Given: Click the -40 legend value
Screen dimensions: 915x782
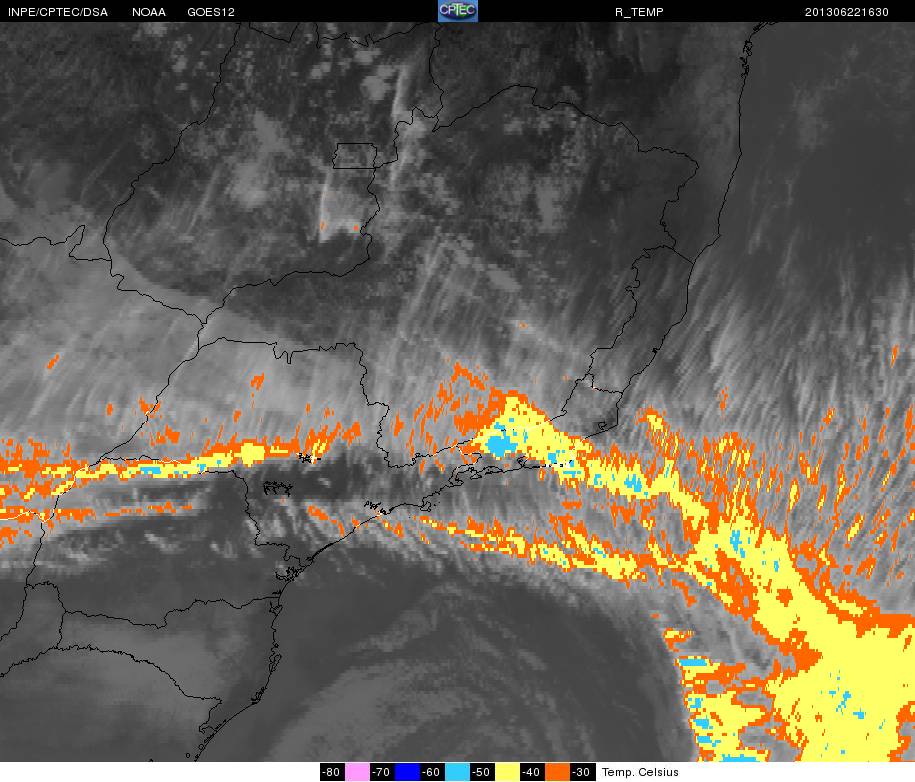Looking at the screenshot, I should (x=532, y=772).
